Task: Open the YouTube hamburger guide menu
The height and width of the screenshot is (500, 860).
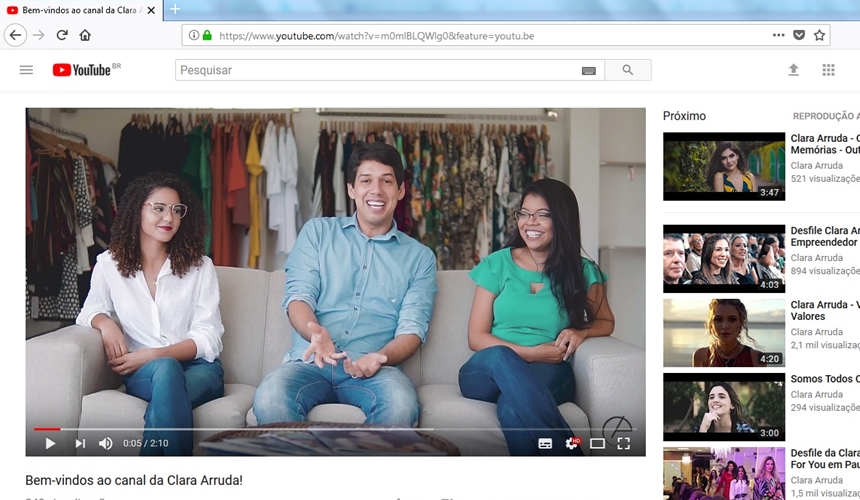Action: (x=26, y=70)
